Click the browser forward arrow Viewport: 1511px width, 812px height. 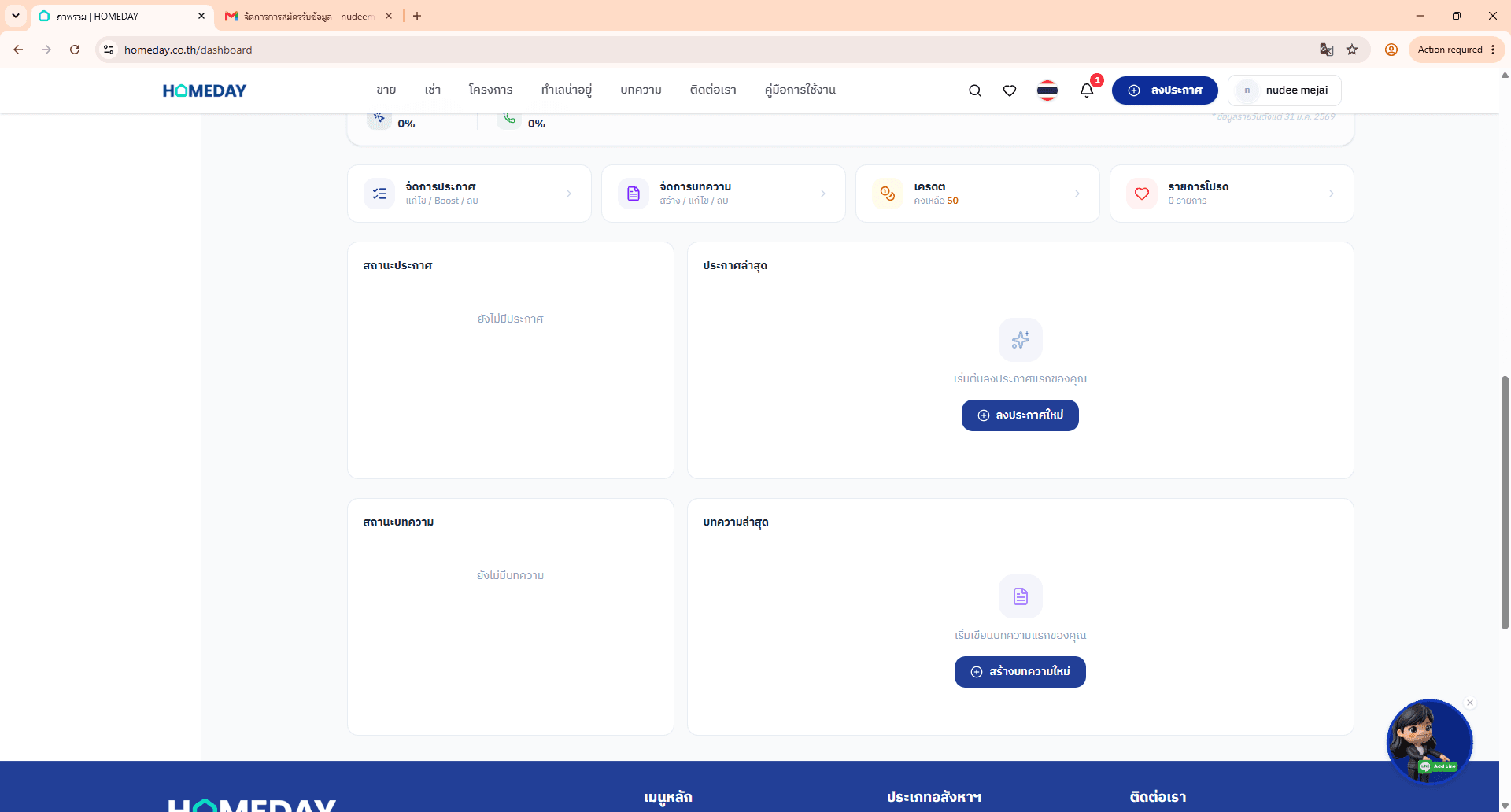[46, 50]
